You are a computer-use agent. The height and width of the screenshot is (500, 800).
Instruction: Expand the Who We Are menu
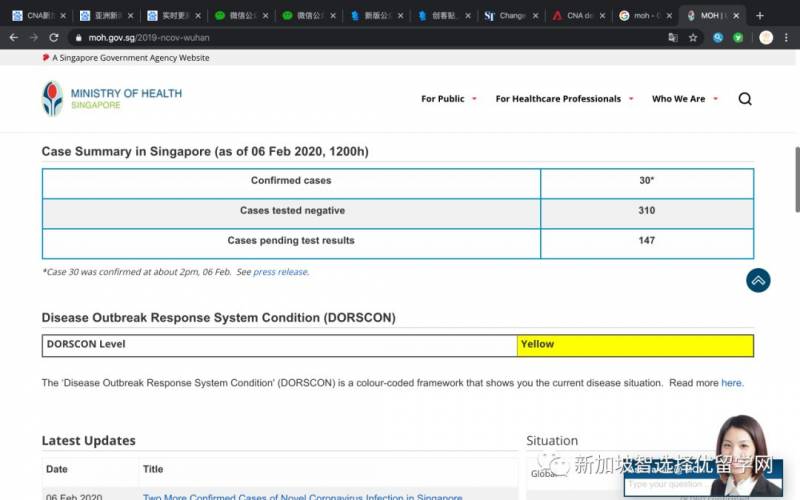(x=685, y=99)
